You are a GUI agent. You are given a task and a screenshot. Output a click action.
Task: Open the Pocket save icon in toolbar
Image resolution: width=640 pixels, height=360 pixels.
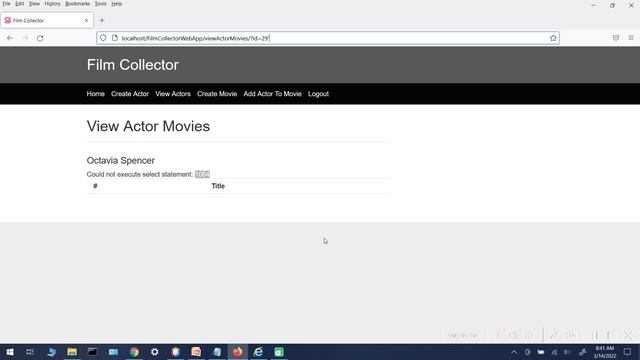click(x=616, y=38)
